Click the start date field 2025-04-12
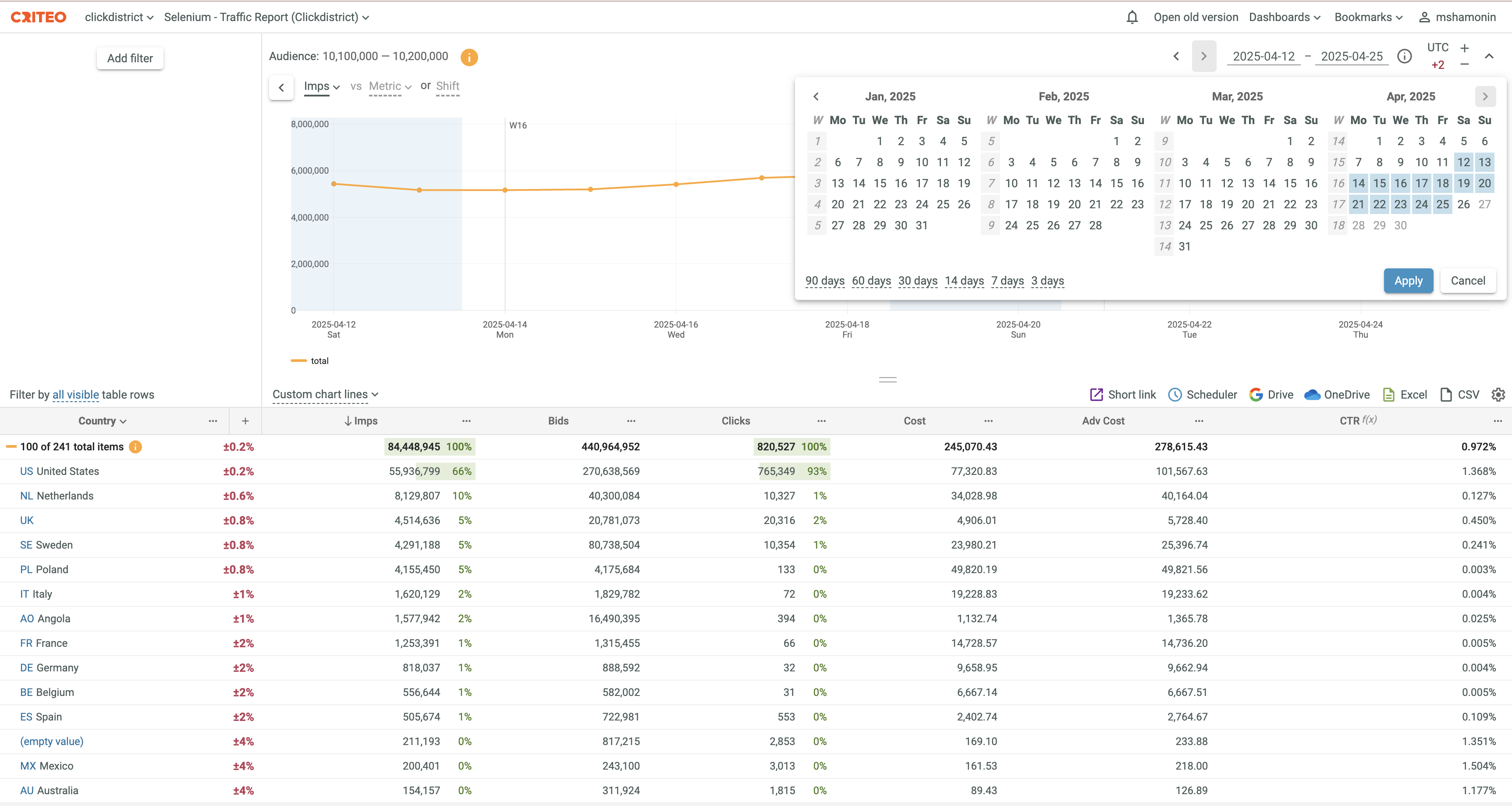Screen dimensions: 1512x806 coord(1263,57)
